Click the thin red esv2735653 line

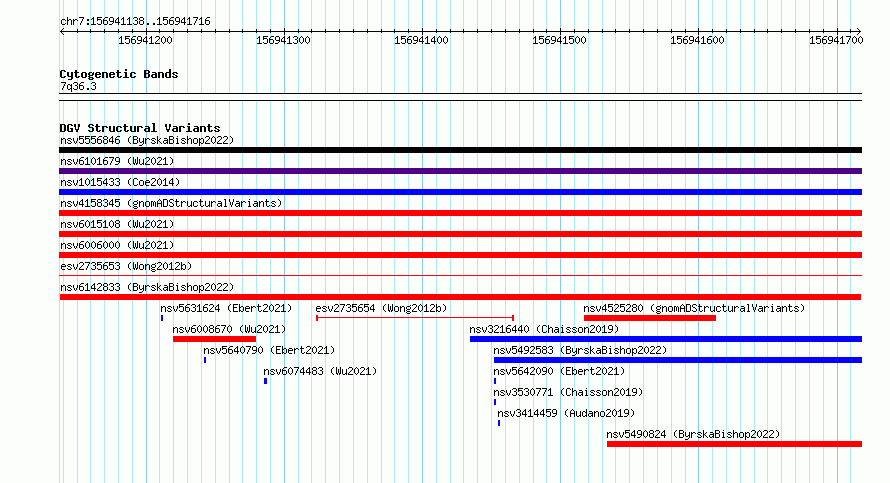(x=460, y=276)
